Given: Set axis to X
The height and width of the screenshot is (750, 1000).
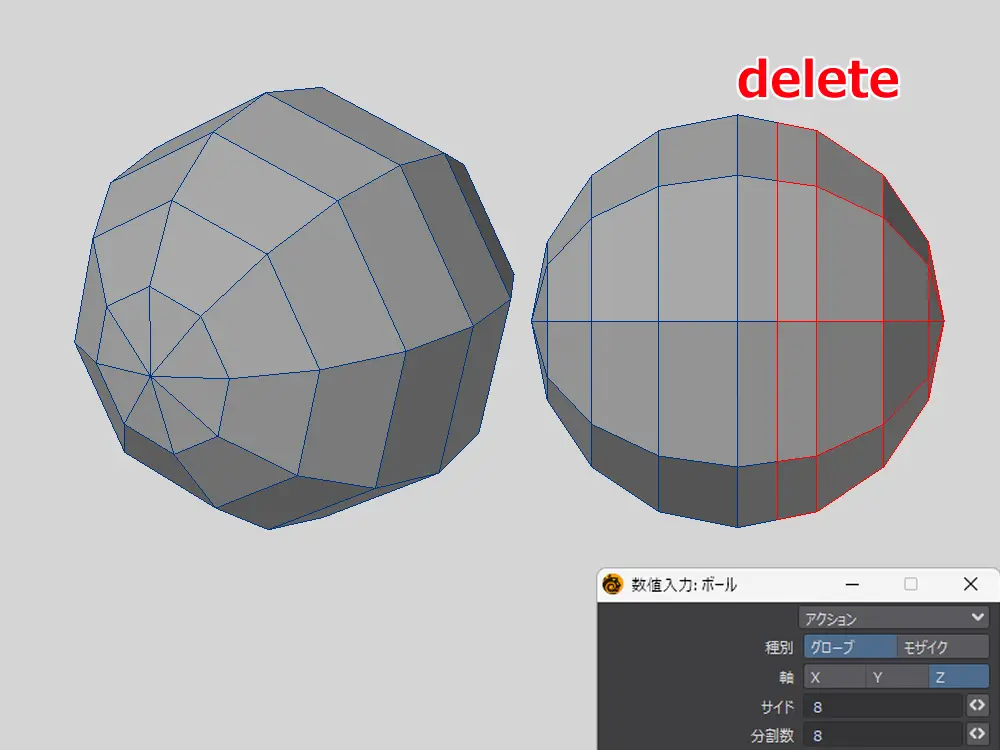Looking at the screenshot, I should (x=834, y=677).
